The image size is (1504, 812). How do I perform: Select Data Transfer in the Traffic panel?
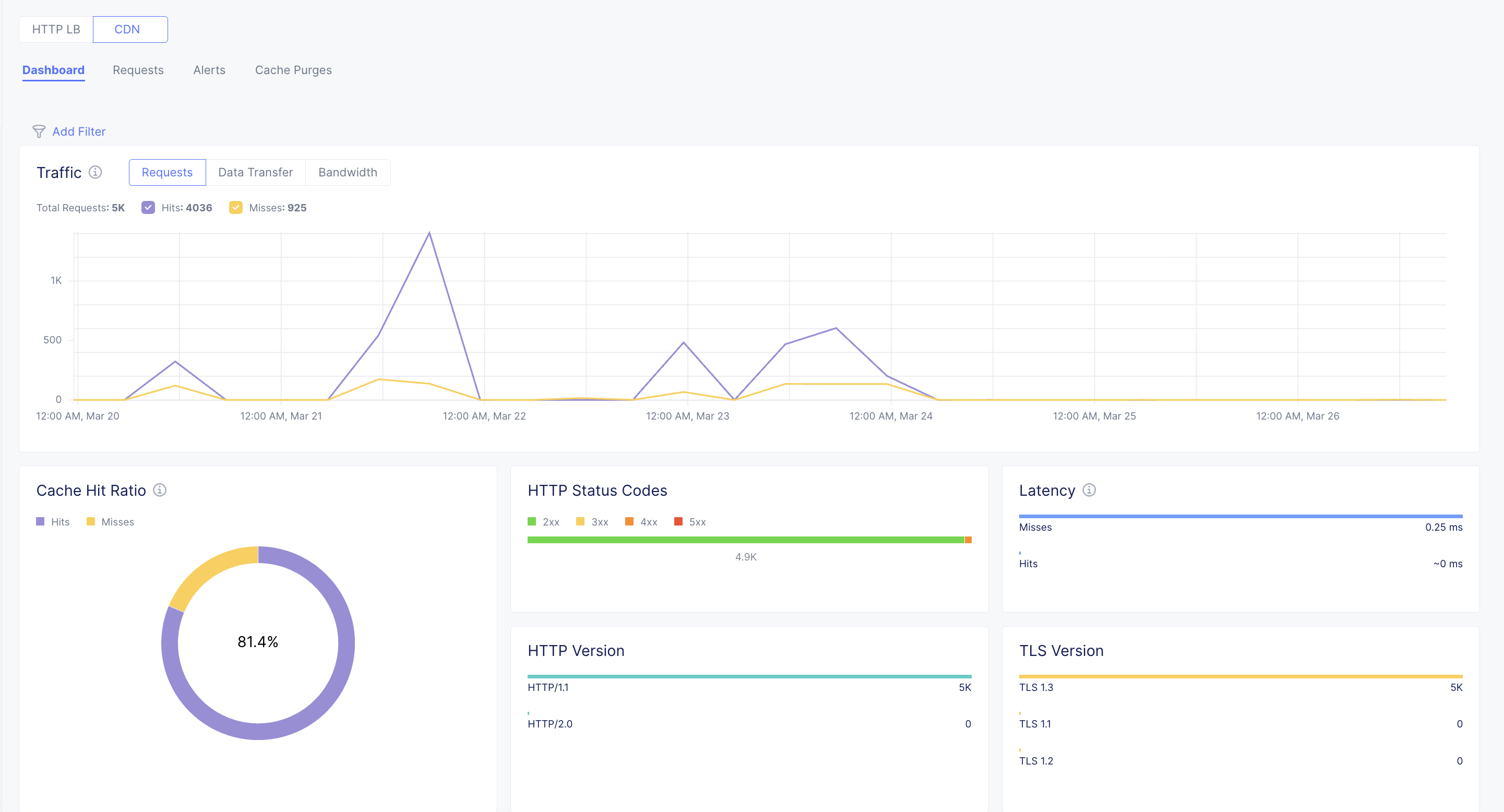click(x=255, y=172)
